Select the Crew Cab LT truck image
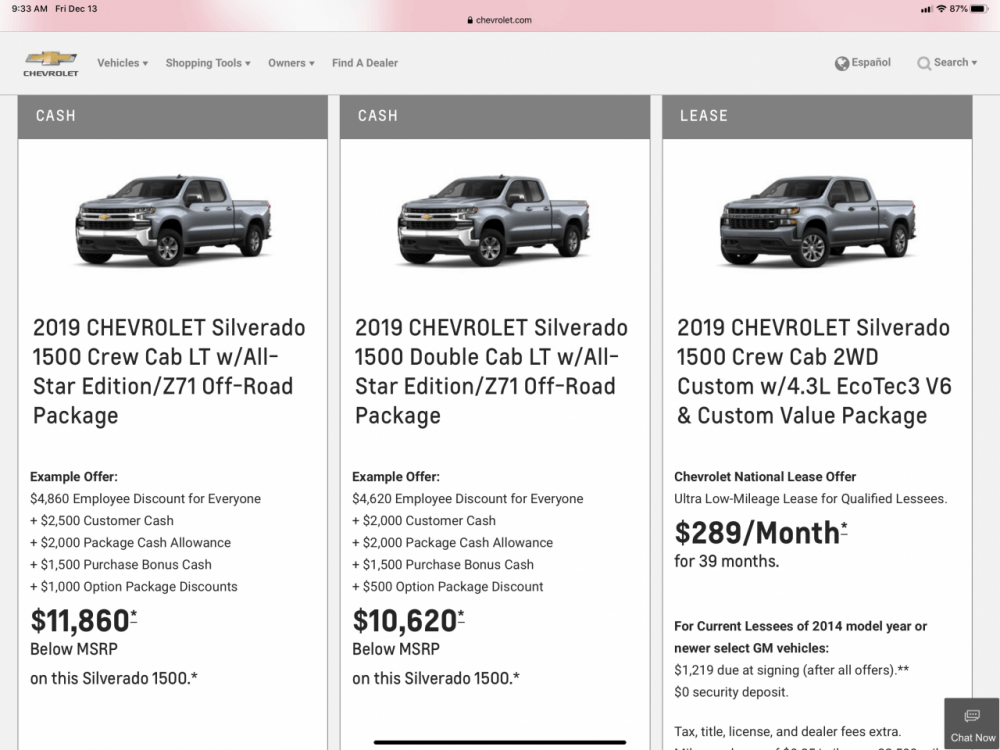The image size is (1000, 750). 173,219
